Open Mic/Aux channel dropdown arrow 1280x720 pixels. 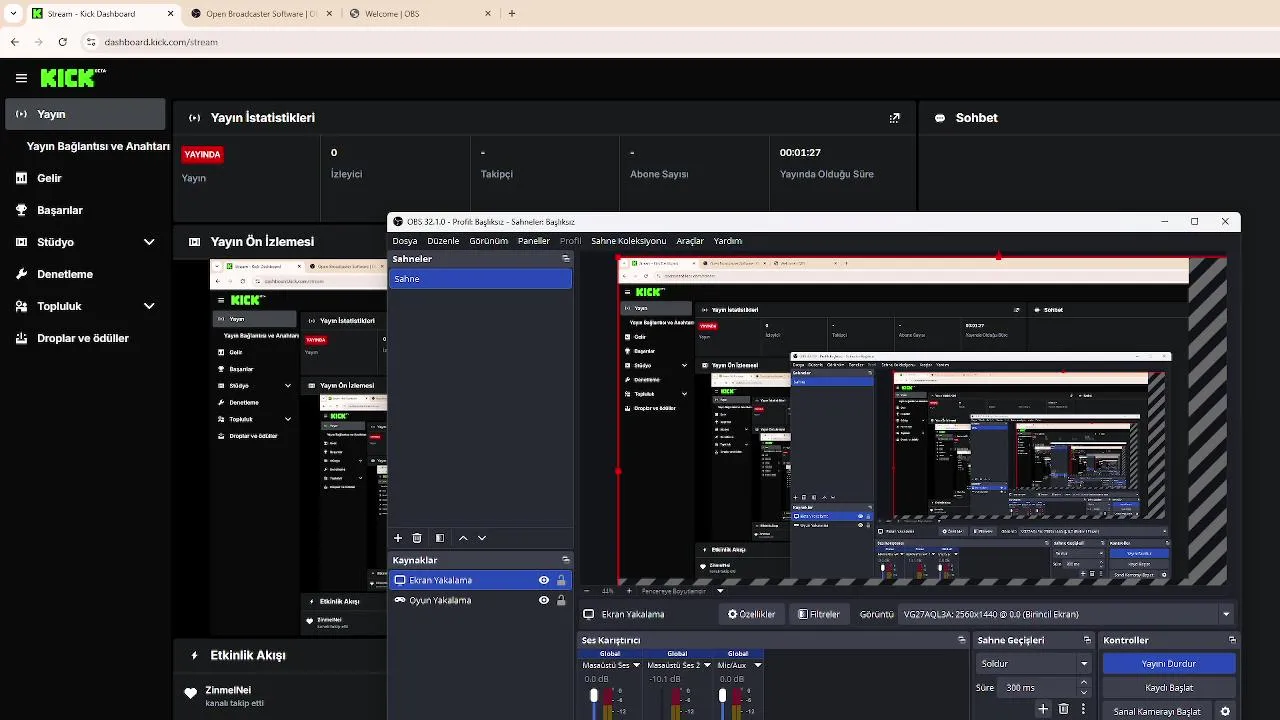coord(757,665)
